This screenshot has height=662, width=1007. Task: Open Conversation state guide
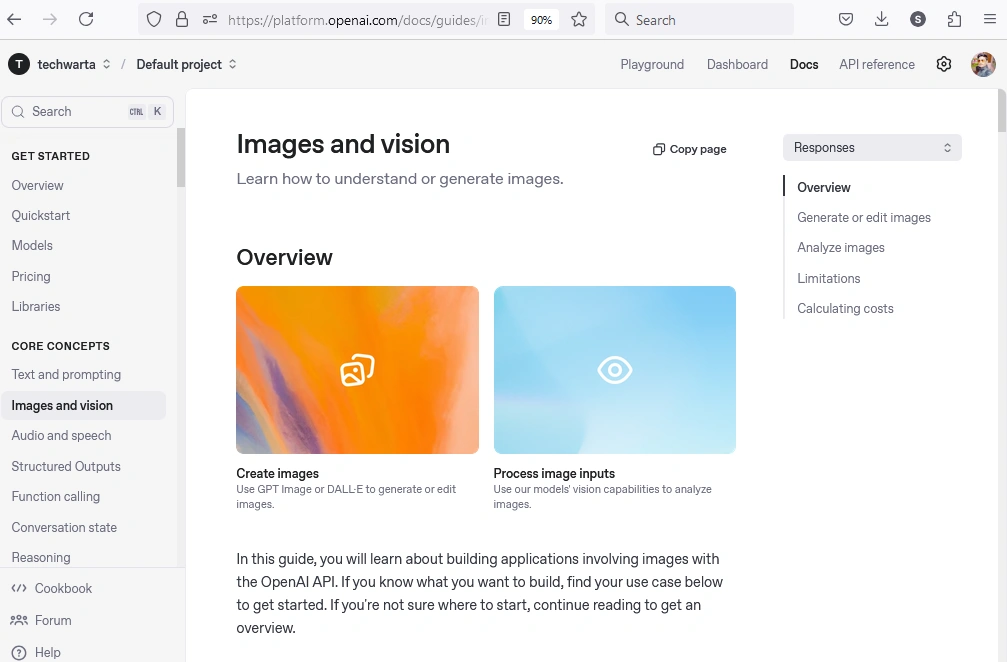click(x=64, y=527)
